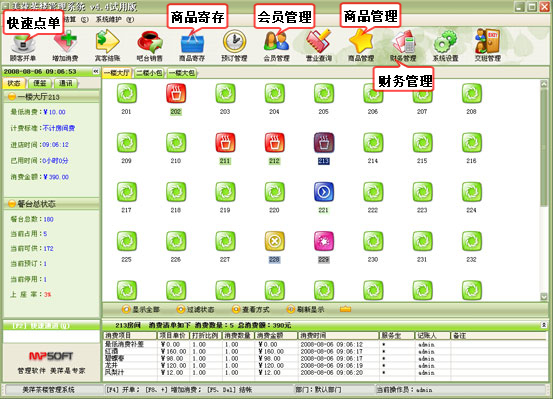Image resolution: width=553 pixels, height=399 pixels.
Task: Switch to the 便签 side tab
Action: (40, 83)
